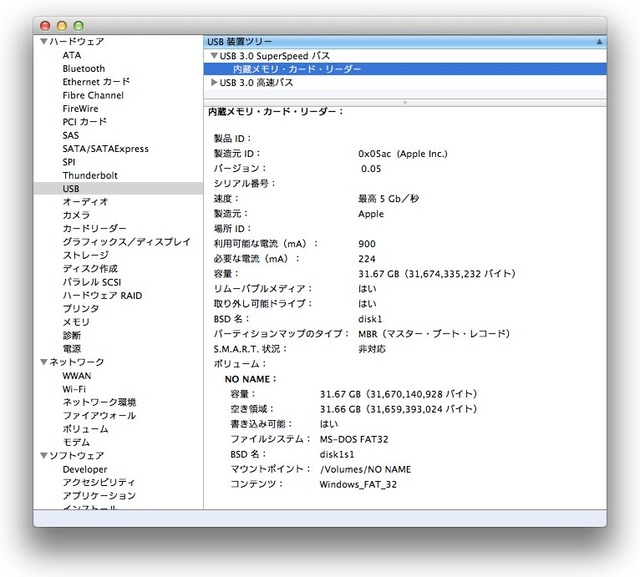Select the 内蔵メモリ・カード・リーダー tree row
Viewport: 640px width, 577px height.
tap(405, 69)
